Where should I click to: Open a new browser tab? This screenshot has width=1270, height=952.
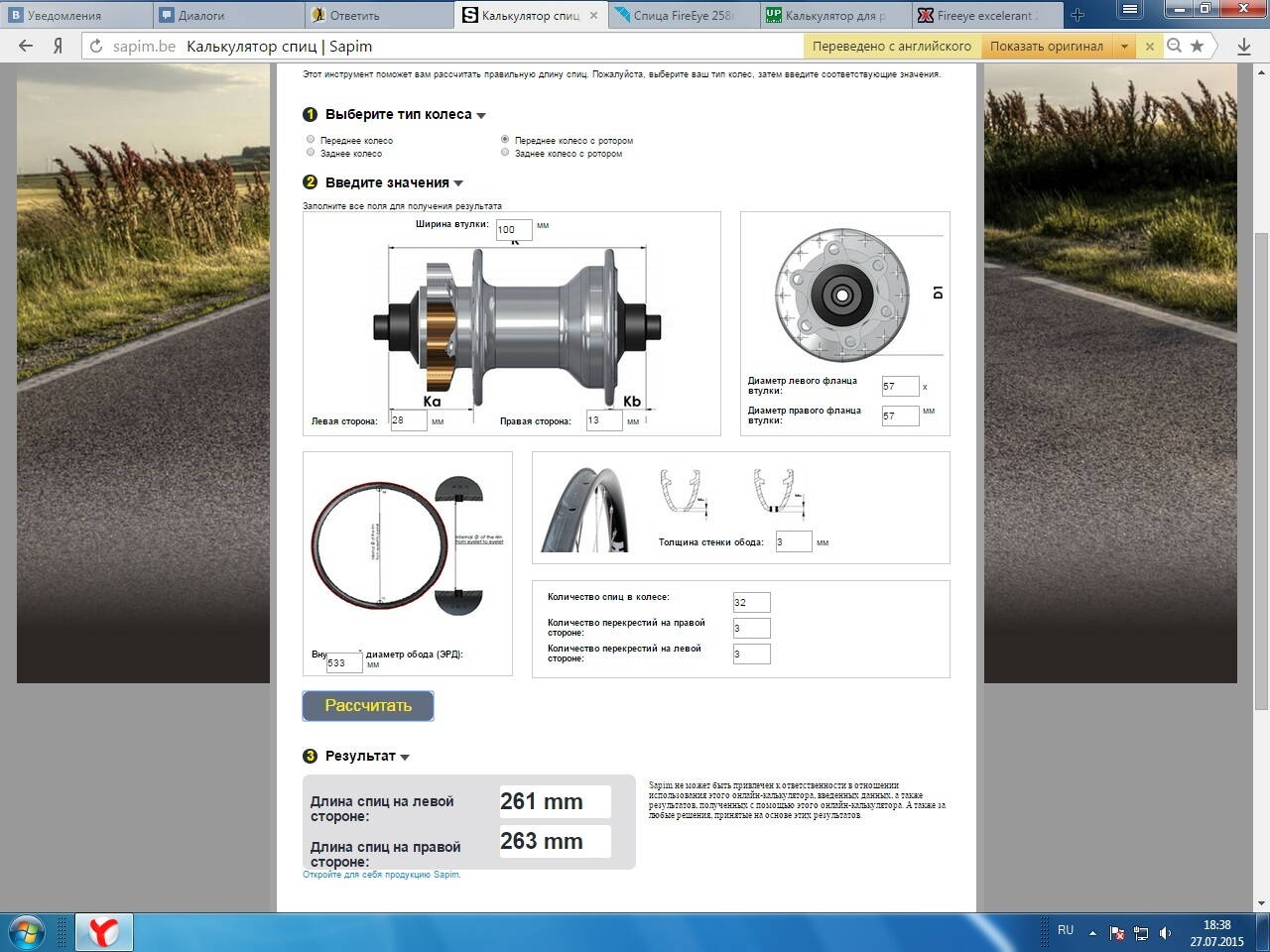1078,15
